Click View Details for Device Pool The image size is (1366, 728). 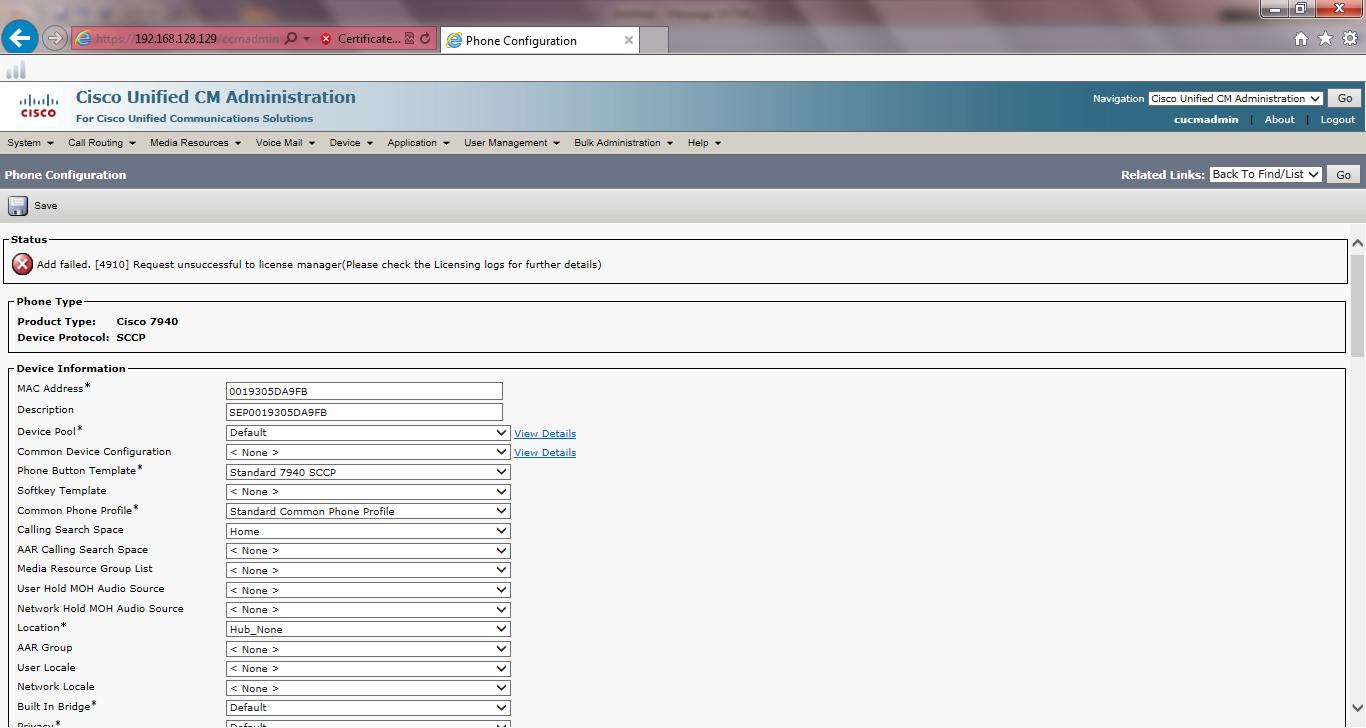pyautogui.click(x=545, y=433)
